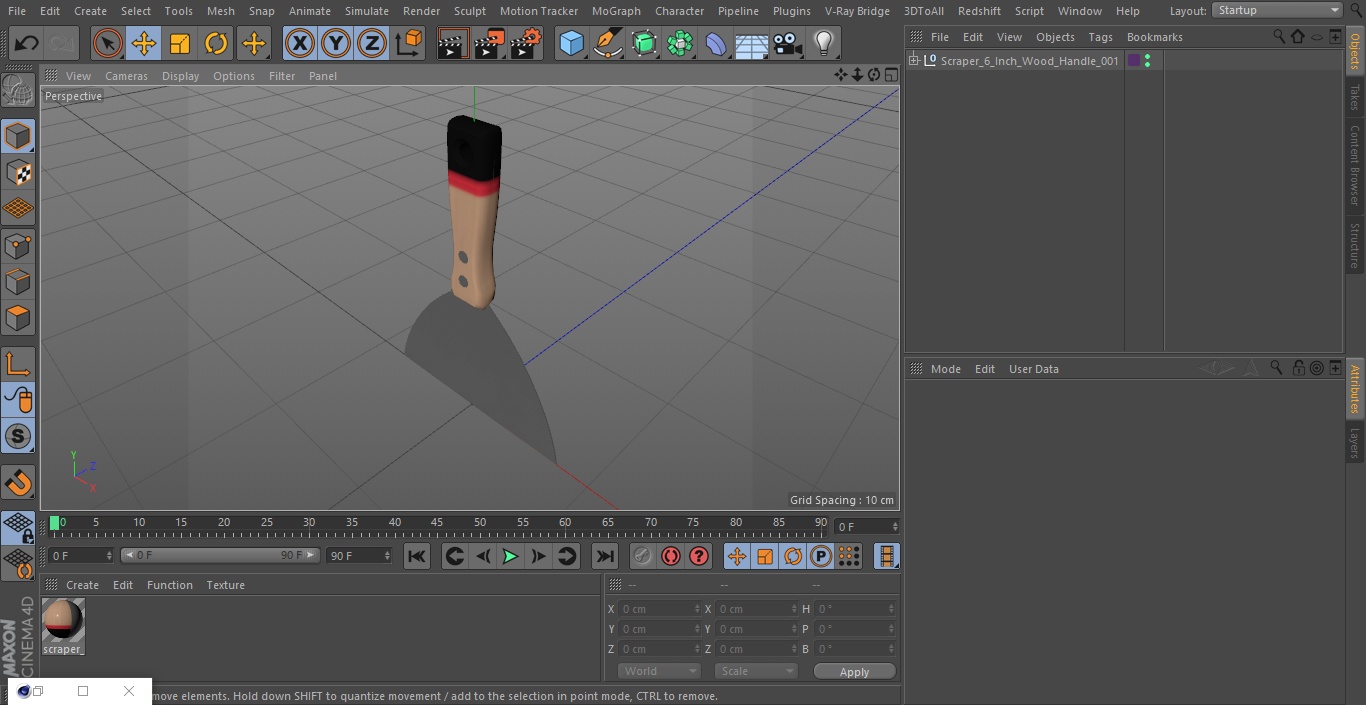The image size is (1366, 705).
Task: Select Edges mode cube icon
Action: (18, 282)
